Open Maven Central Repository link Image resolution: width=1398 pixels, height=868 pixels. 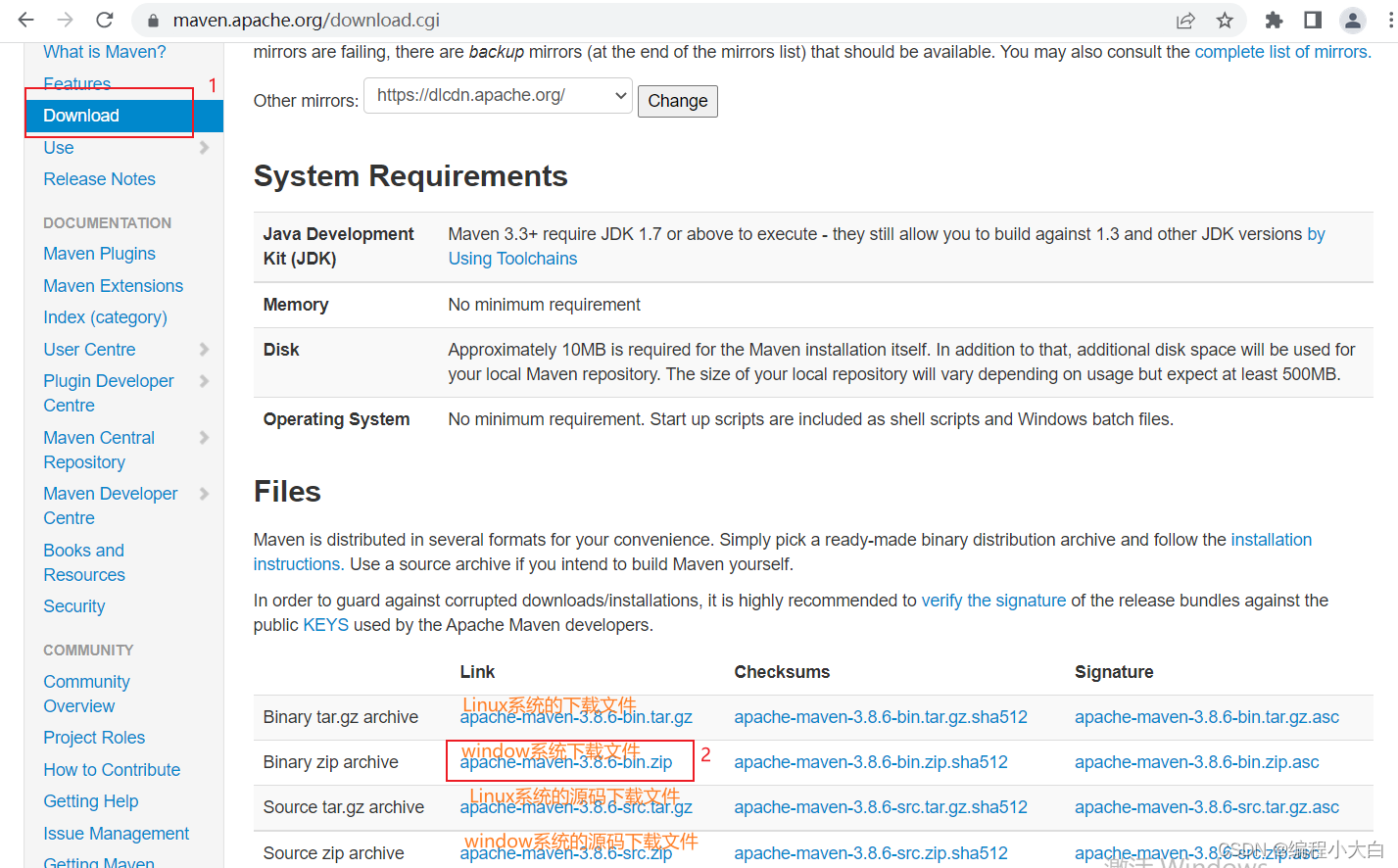click(99, 450)
